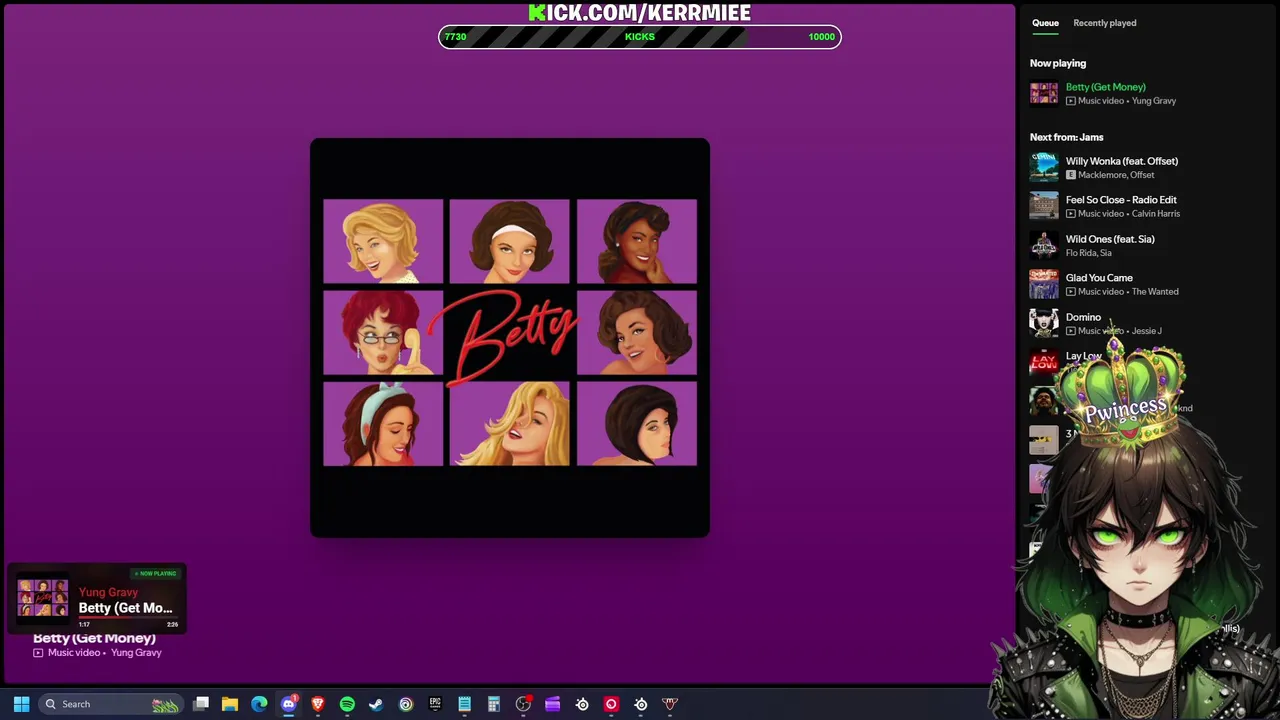Open the Brave browser taskbar icon

coord(318,704)
